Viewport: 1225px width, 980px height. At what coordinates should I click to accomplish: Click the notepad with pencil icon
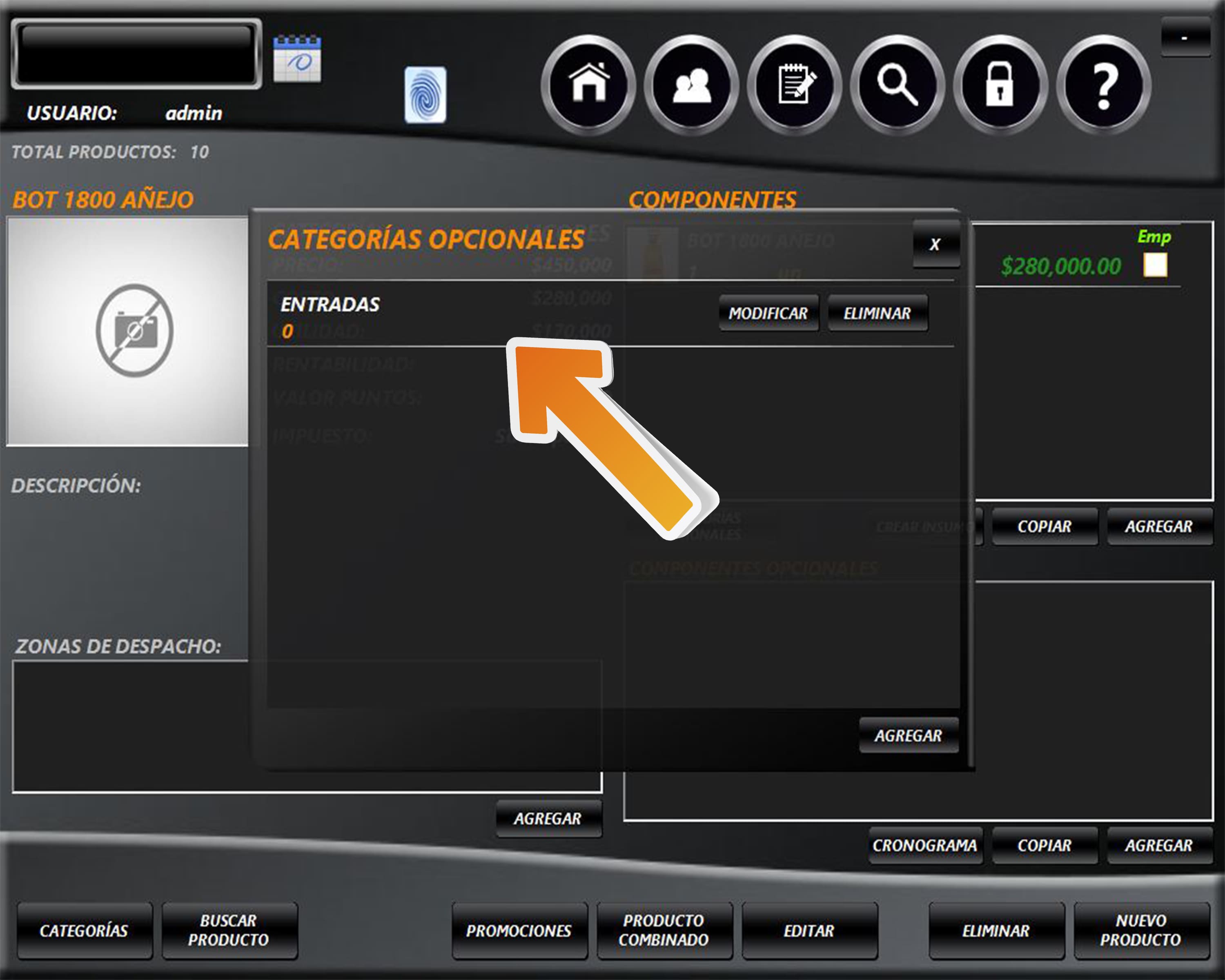point(794,85)
